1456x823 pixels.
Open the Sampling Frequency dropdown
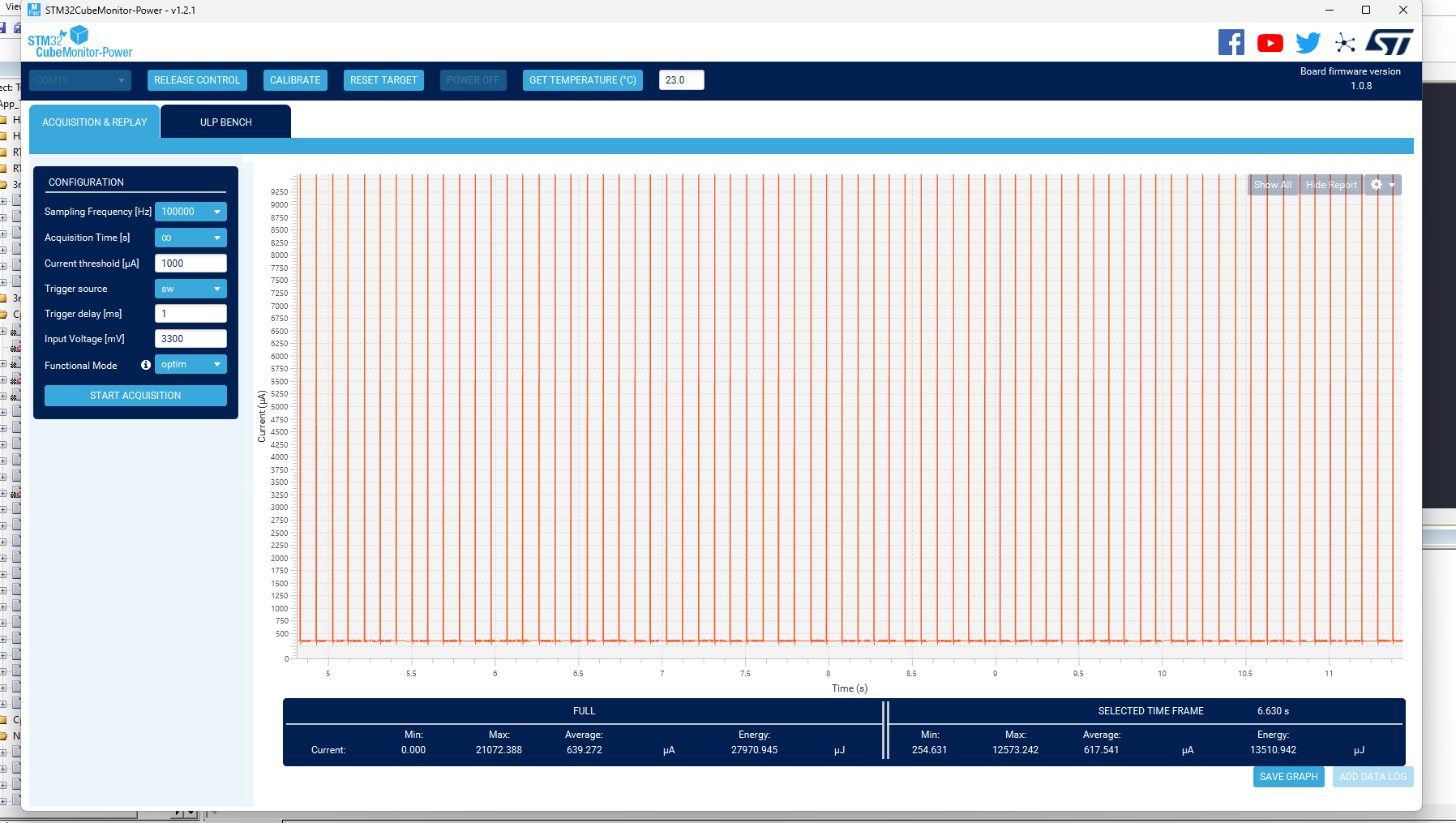tap(190, 211)
